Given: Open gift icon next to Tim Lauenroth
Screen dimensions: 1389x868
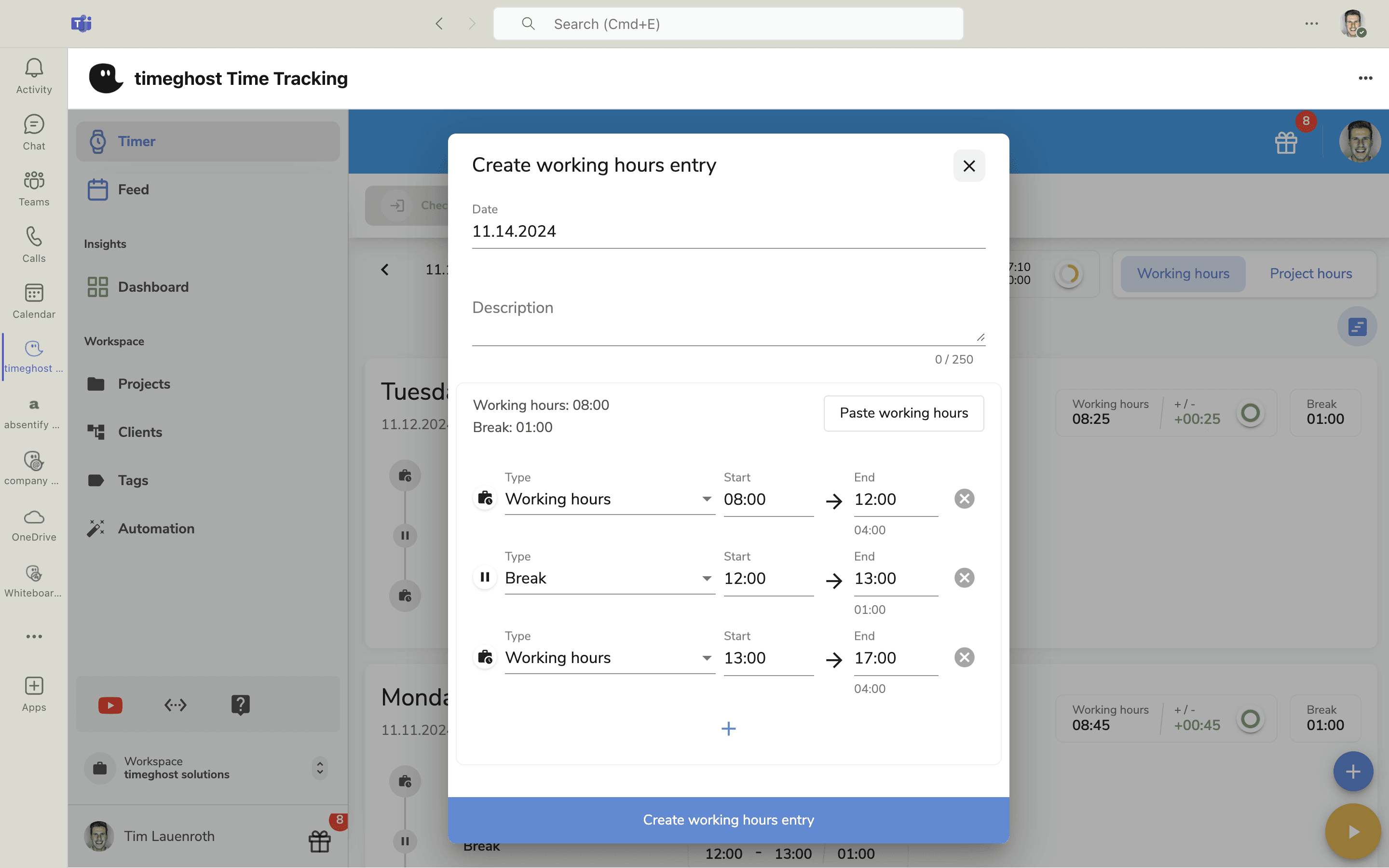Looking at the screenshot, I should coord(320,841).
